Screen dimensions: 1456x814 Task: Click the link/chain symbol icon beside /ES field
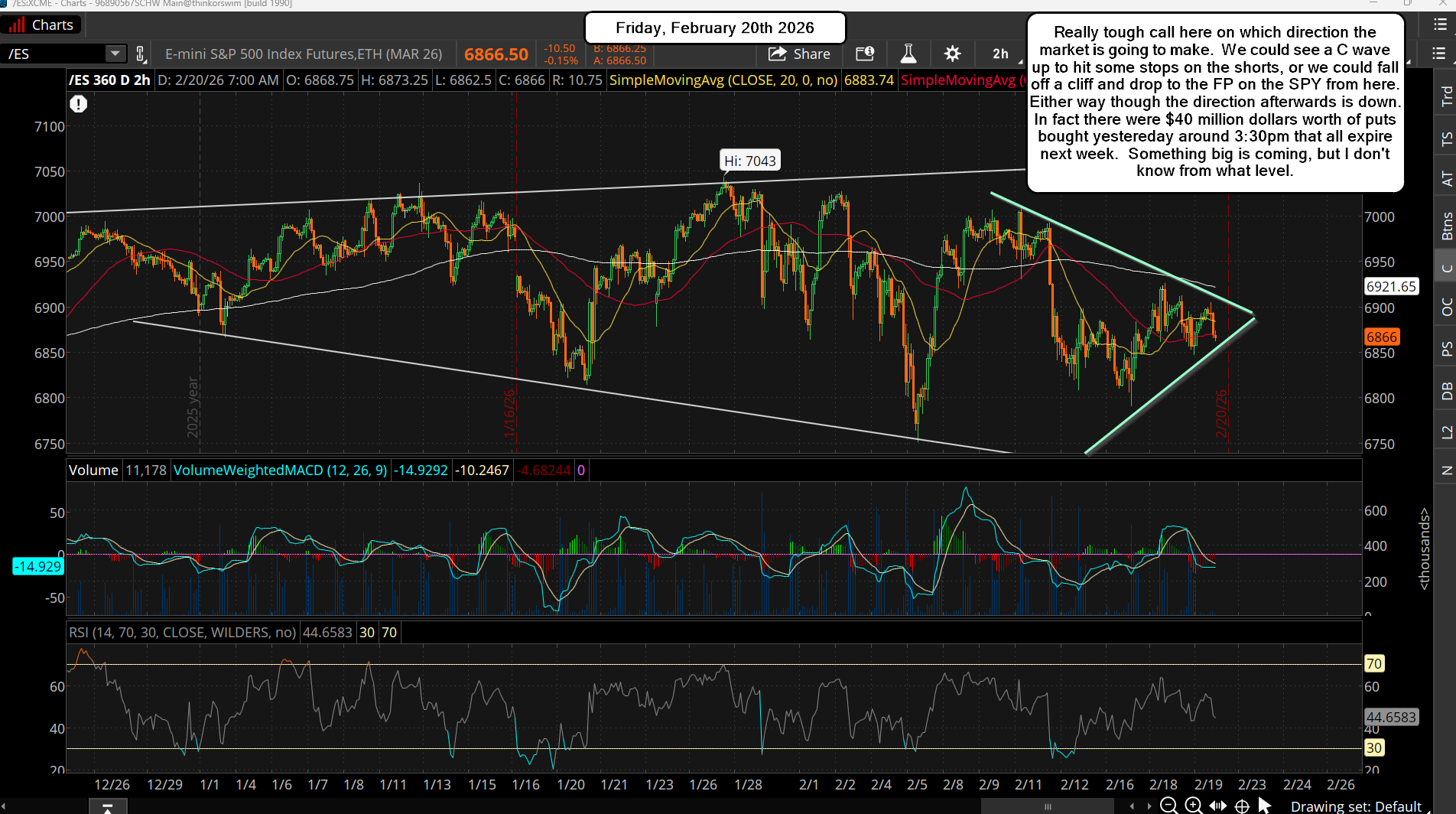coord(141,54)
